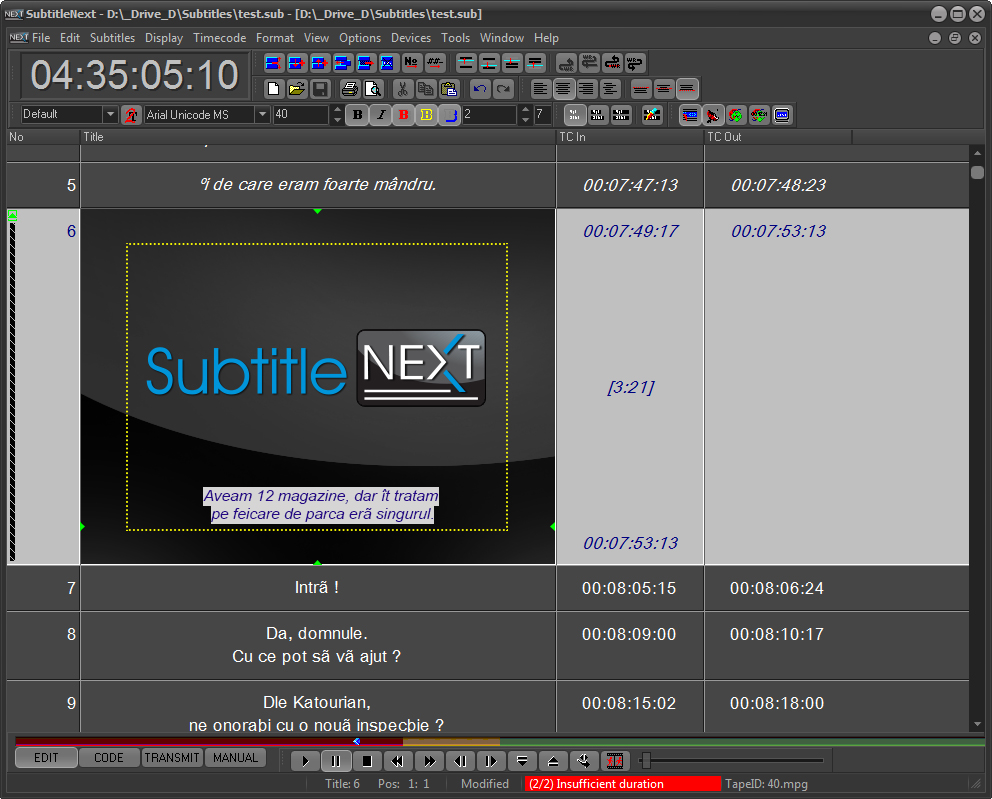Click the 'No' renumber subtitles icon
The width and height of the screenshot is (992, 799).
click(411, 63)
